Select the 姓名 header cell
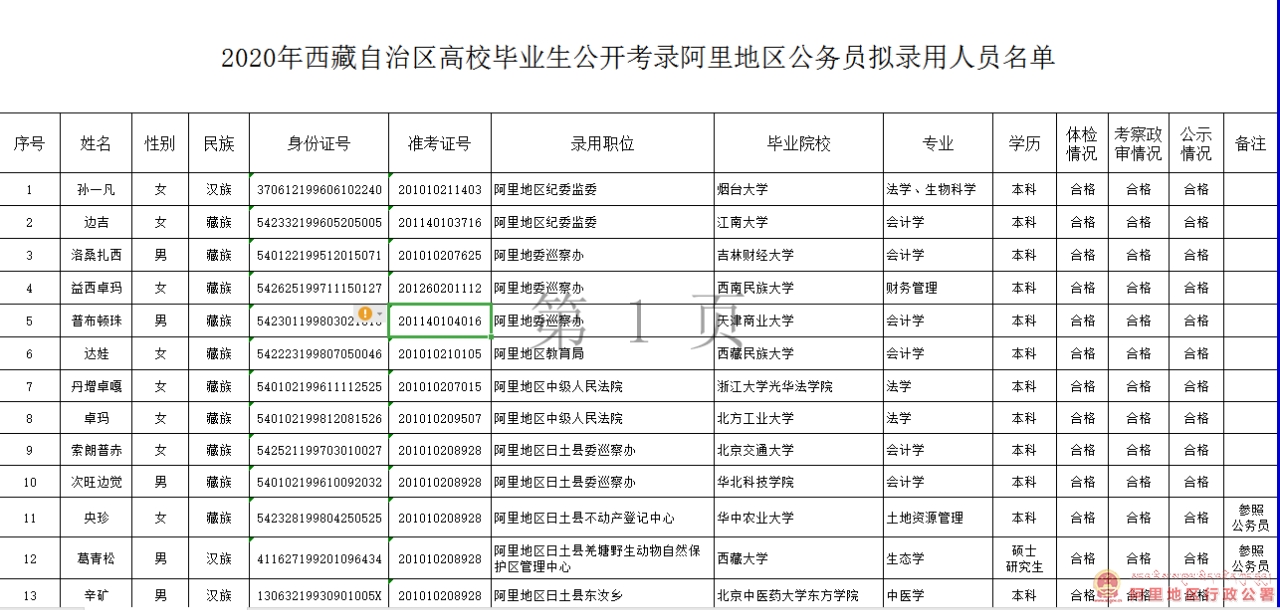 tap(96, 143)
